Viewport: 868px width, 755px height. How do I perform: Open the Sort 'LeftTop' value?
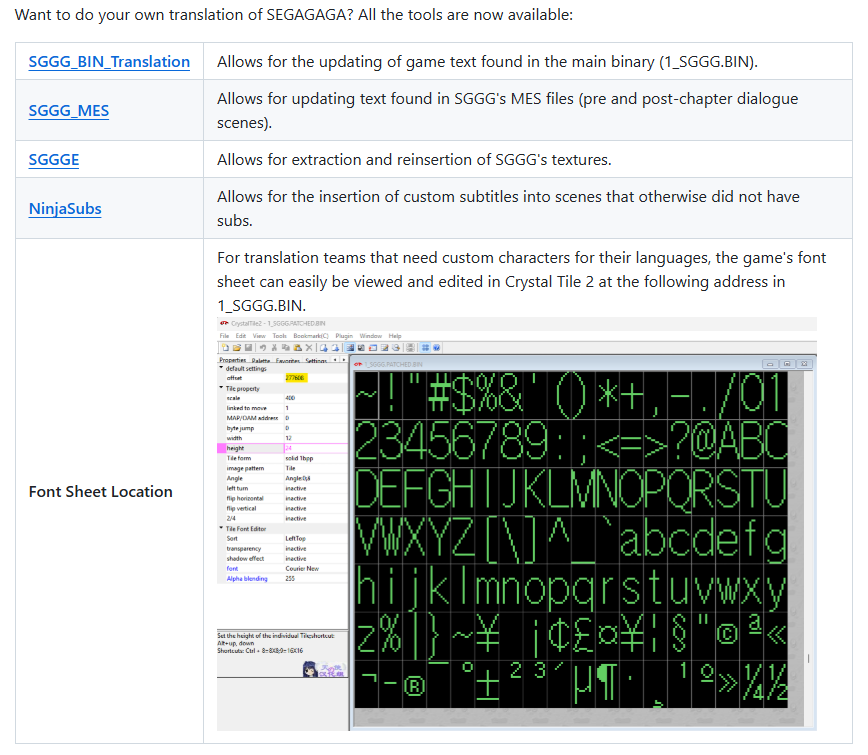(296, 538)
